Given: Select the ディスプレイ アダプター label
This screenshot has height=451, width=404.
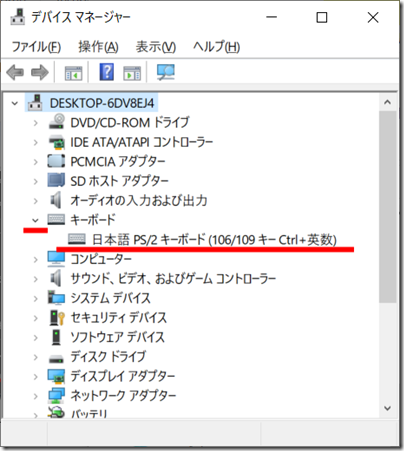Looking at the screenshot, I should pyautogui.click(x=123, y=376).
